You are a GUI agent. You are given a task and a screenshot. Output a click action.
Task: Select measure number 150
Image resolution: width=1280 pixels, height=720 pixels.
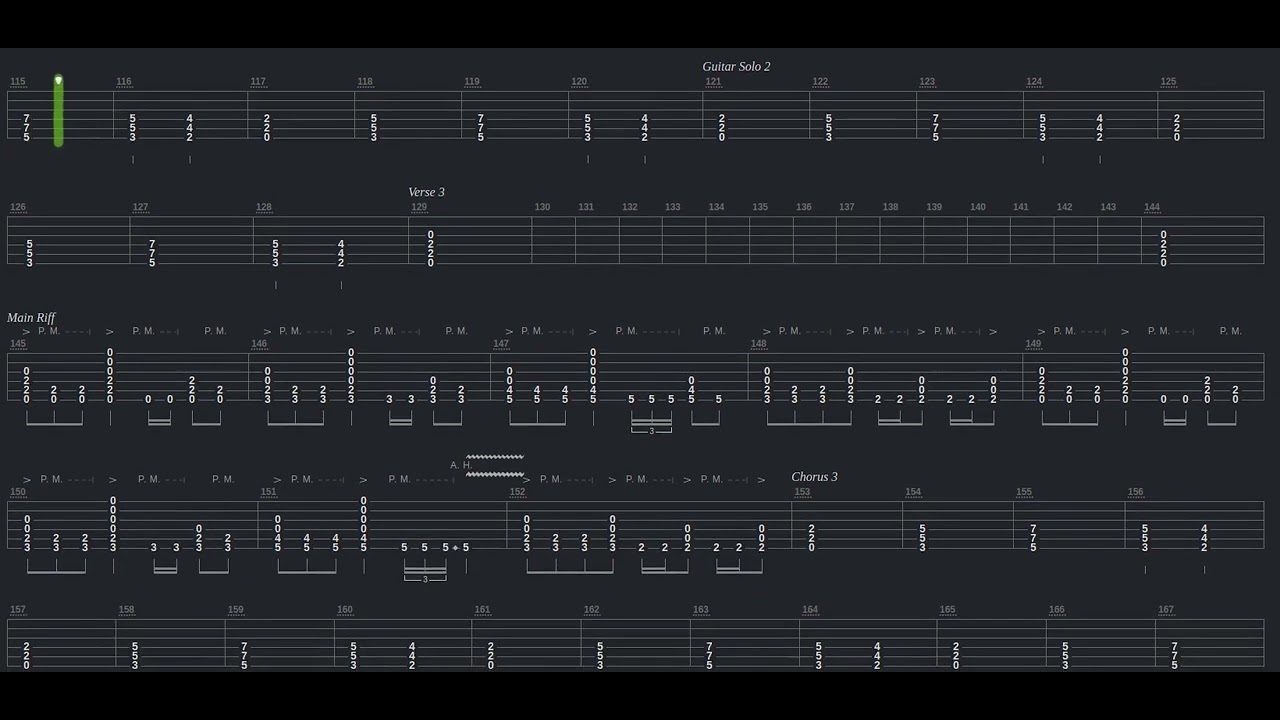coord(18,492)
